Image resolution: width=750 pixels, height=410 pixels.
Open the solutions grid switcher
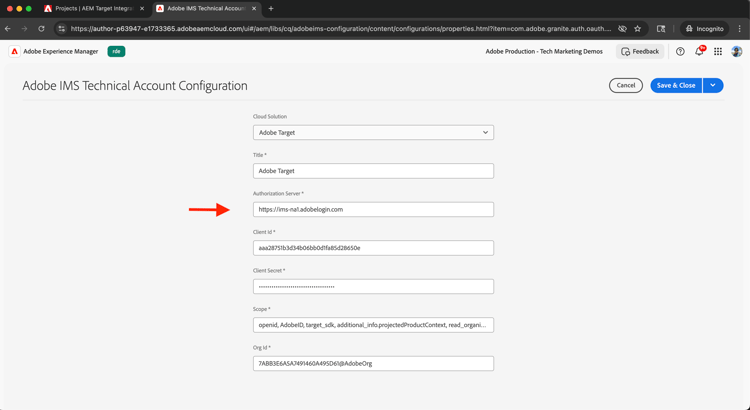click(x=718, y=51)
